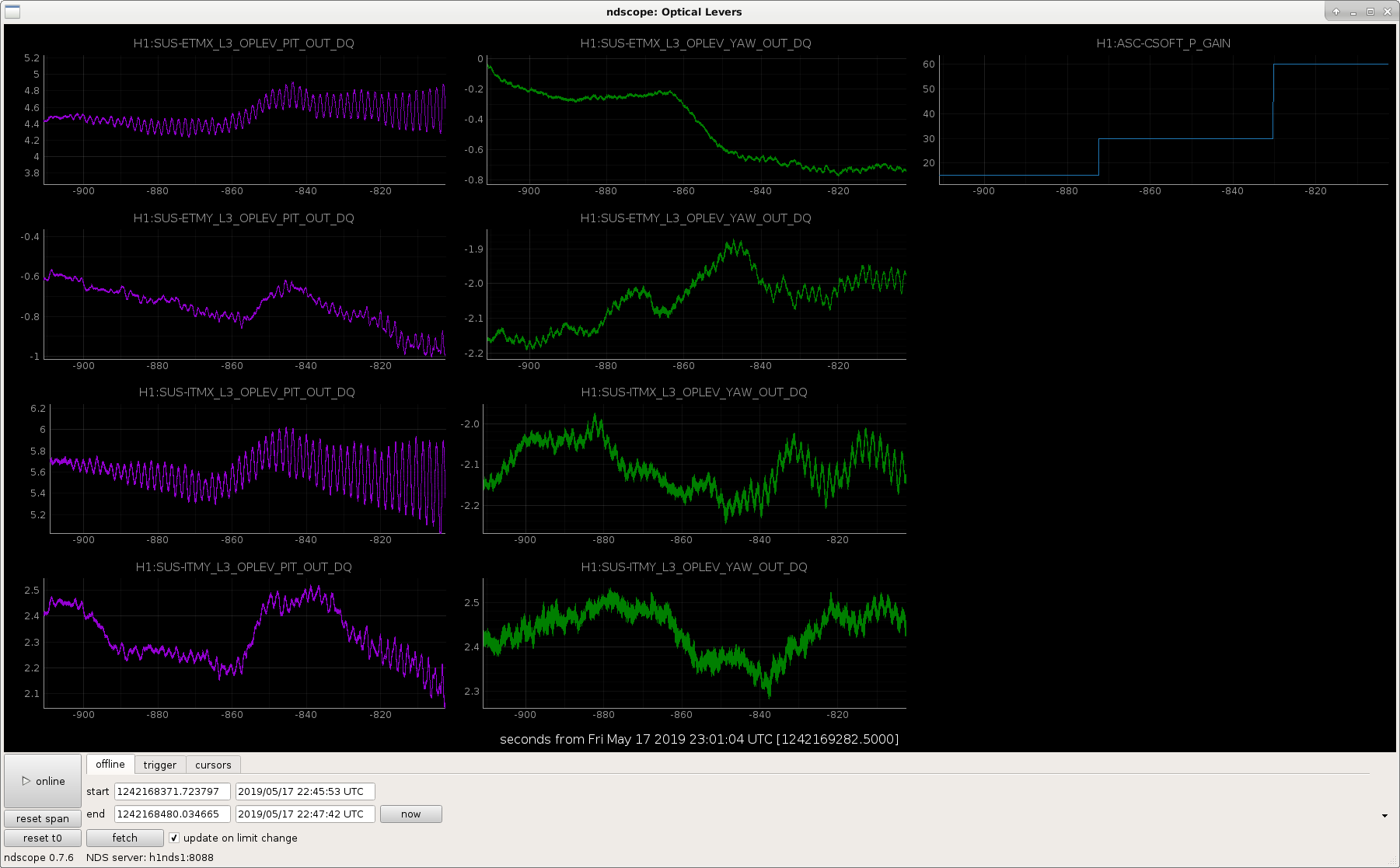Screen dimensions: 1400x868
Task: Switch to the trigger tab
Action: pos(160,765)
